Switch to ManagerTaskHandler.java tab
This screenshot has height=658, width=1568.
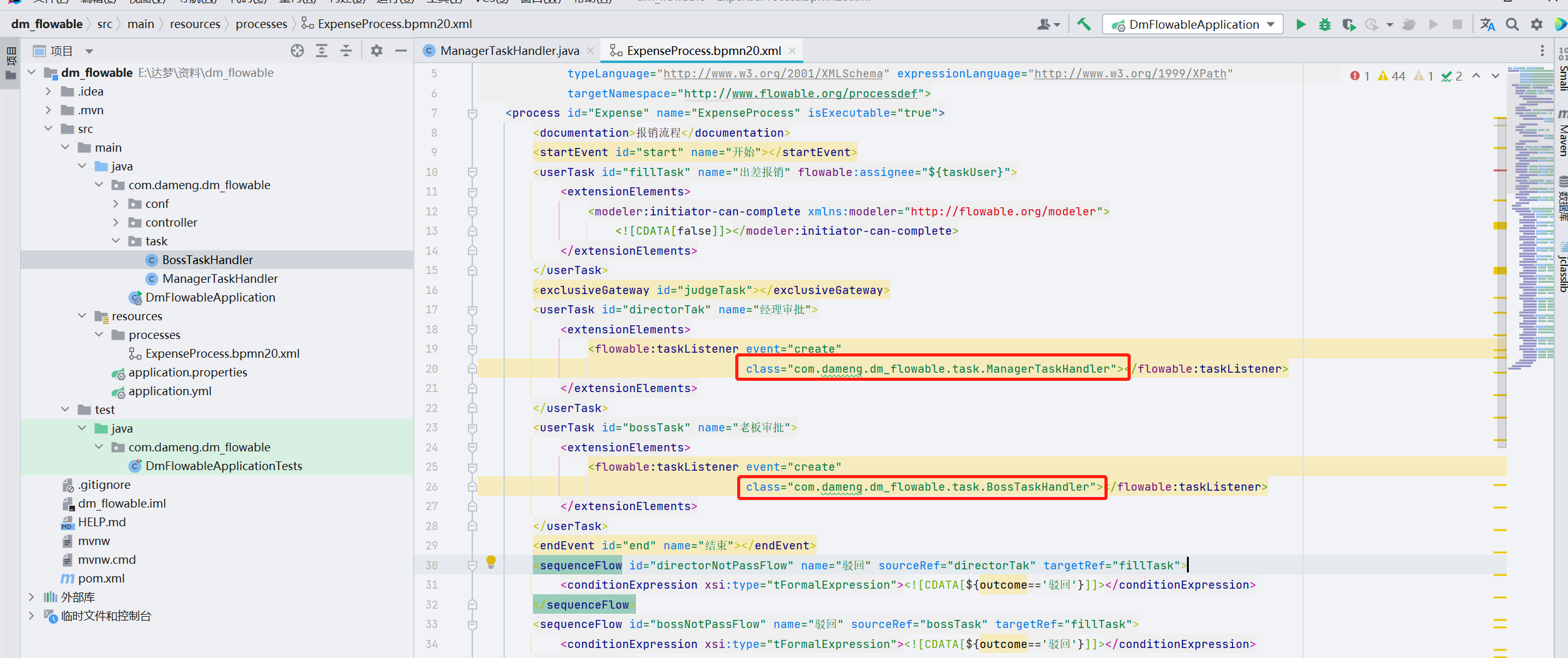coord(509,51)
